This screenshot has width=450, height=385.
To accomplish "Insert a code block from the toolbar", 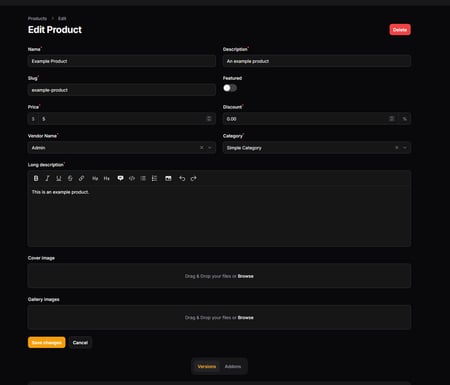I will (132, 178).
